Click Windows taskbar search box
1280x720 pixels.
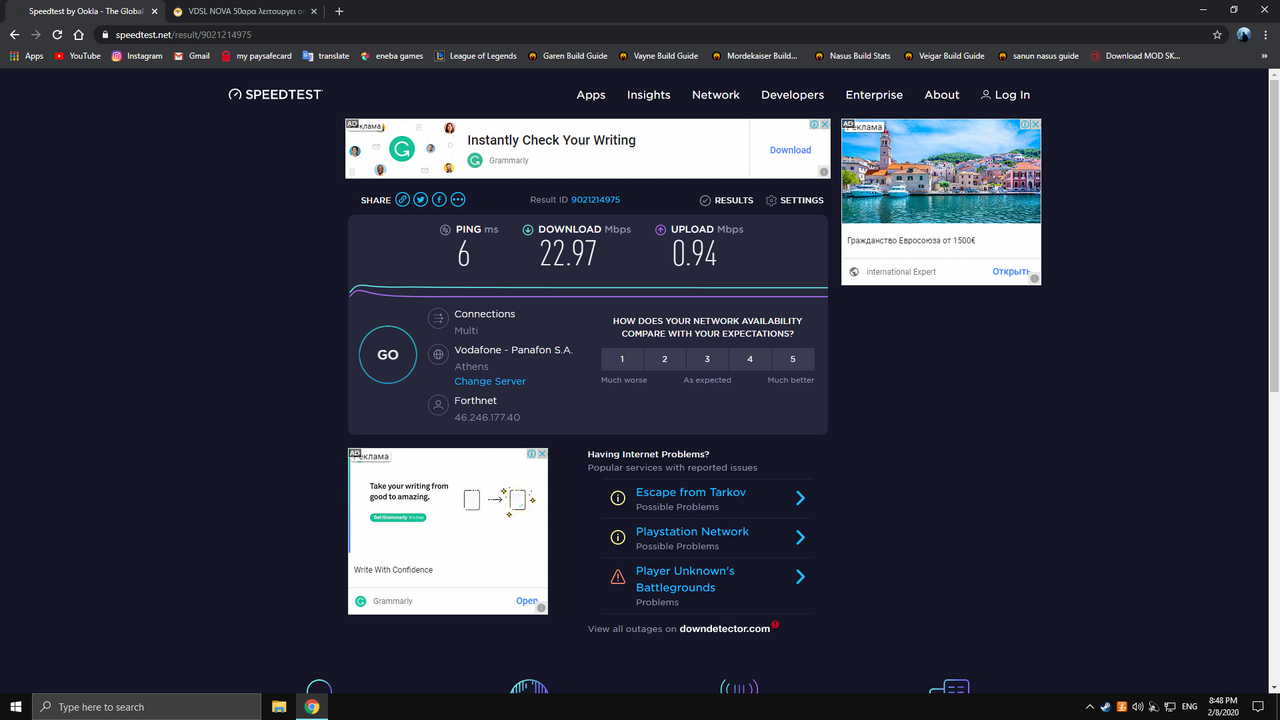(147, 707)
